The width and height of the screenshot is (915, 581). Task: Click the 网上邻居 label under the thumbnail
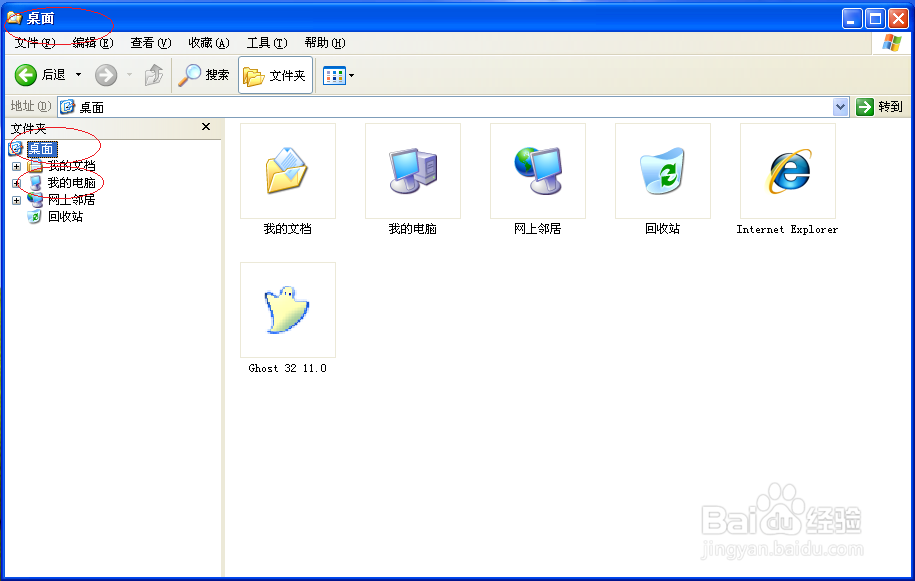537,229
